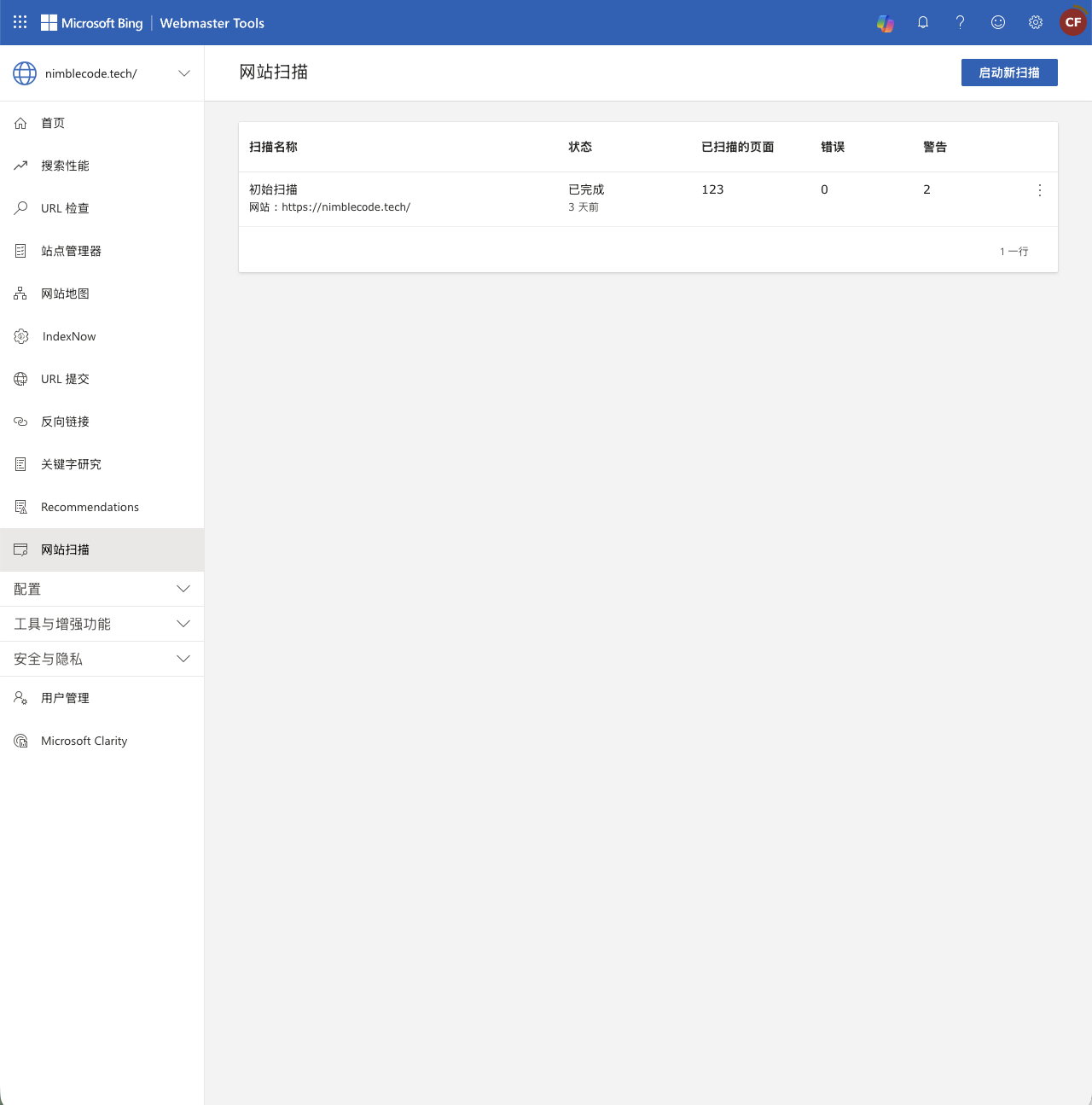The height and width of the screenshot is (1105, 1092).
Task: Expand the nimblecode.tech site selector dropdown
Action: click(x=183, y=73)
